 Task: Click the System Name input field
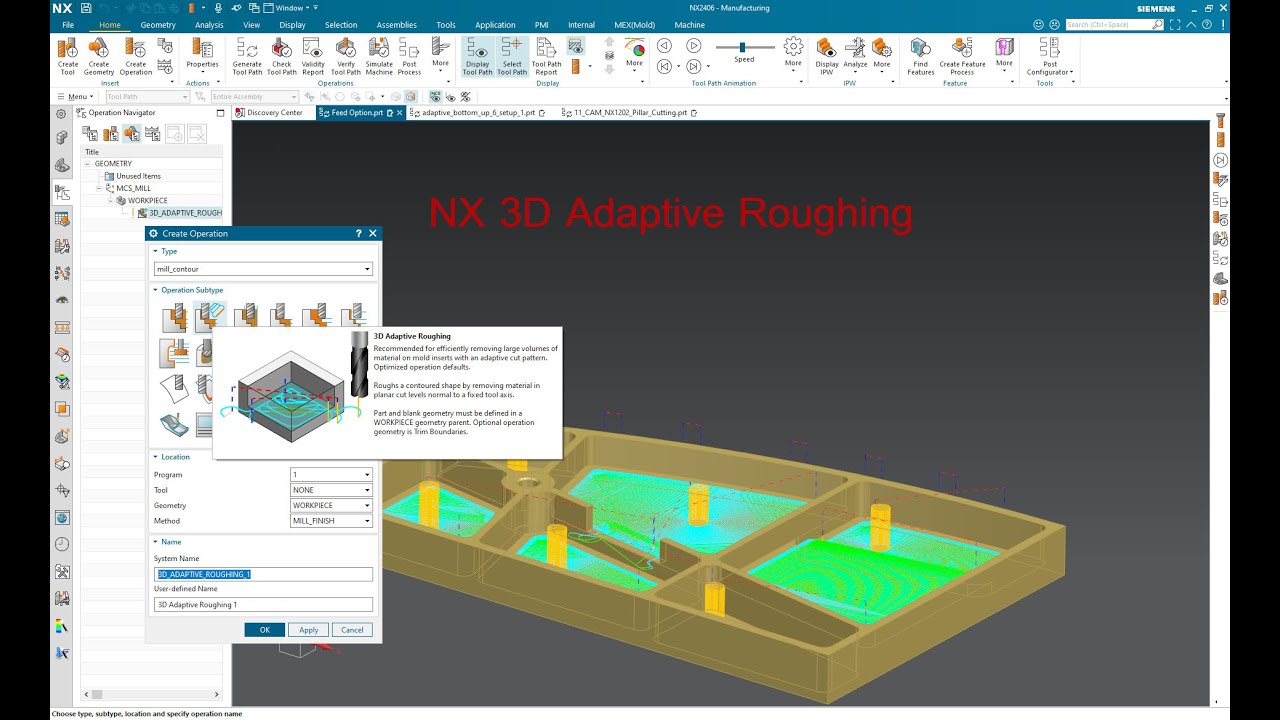point(263,574)
